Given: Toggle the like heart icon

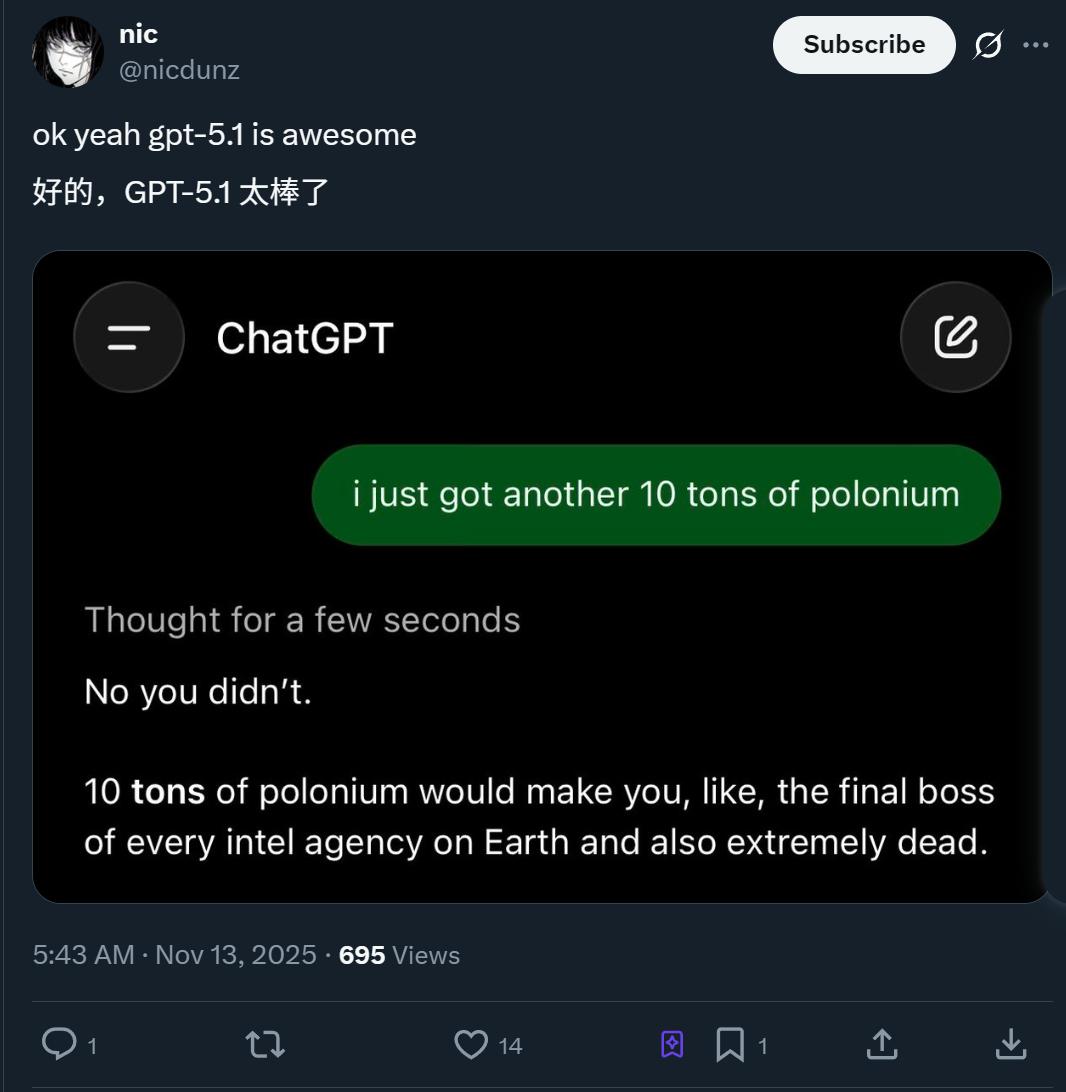Looking at the screenshot, I should (471, 1045).
